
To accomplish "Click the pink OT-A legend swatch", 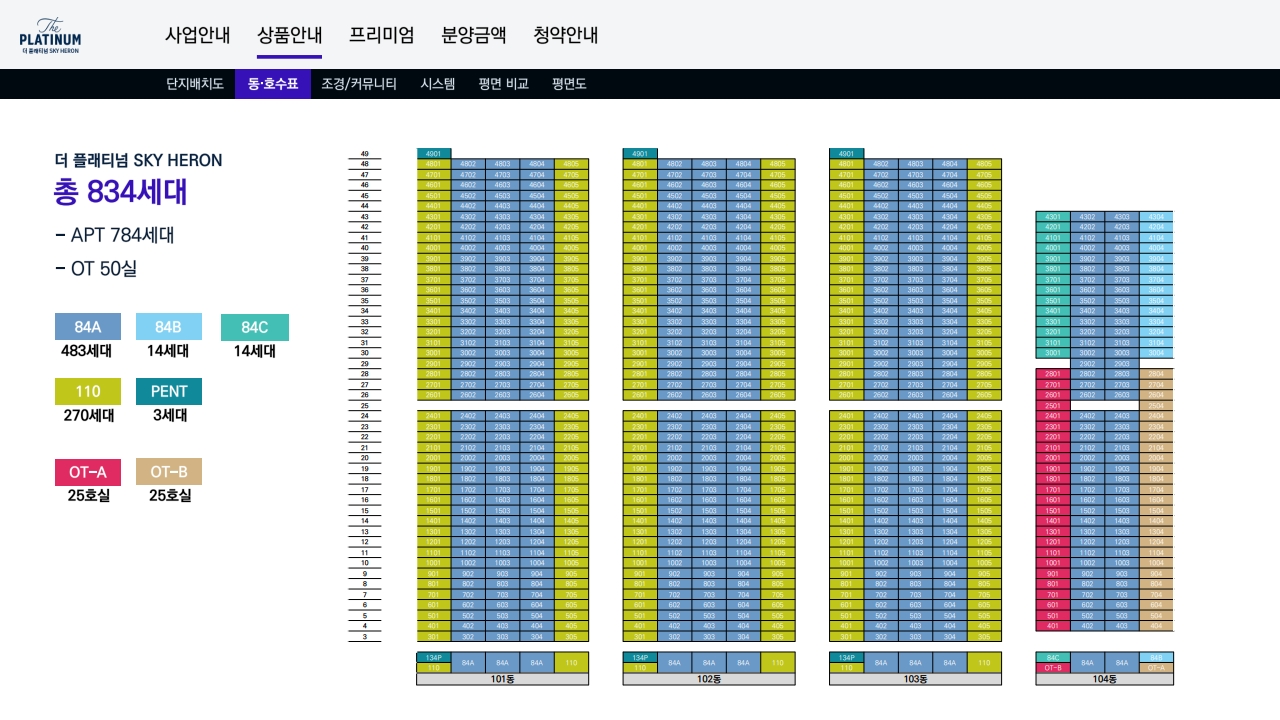I will [88, 471].
